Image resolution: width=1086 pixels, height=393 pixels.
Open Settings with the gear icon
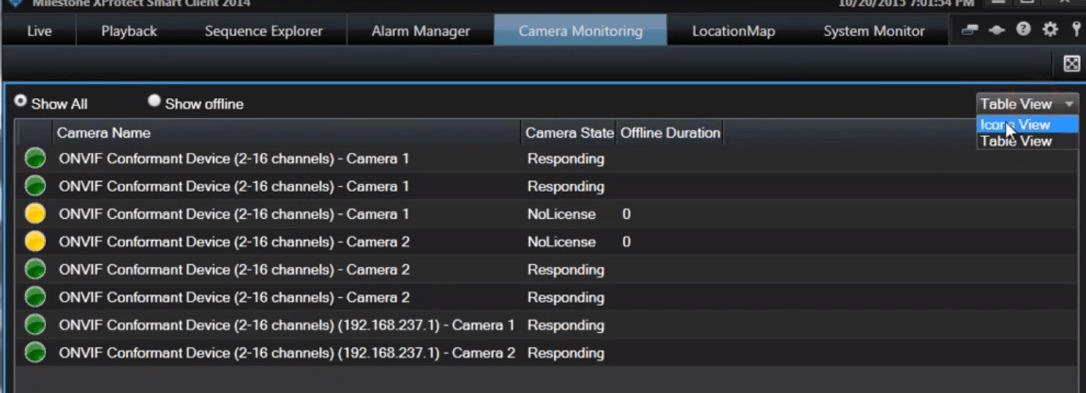[x=1050, y=29]
